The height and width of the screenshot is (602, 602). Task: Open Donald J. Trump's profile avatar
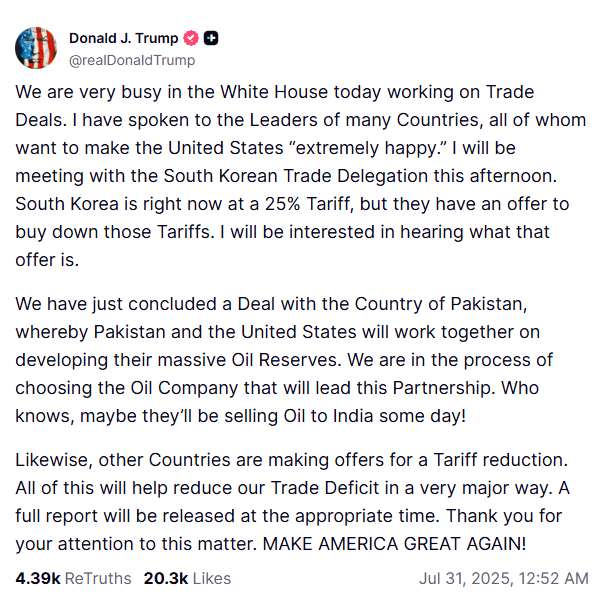click(35, 47)
